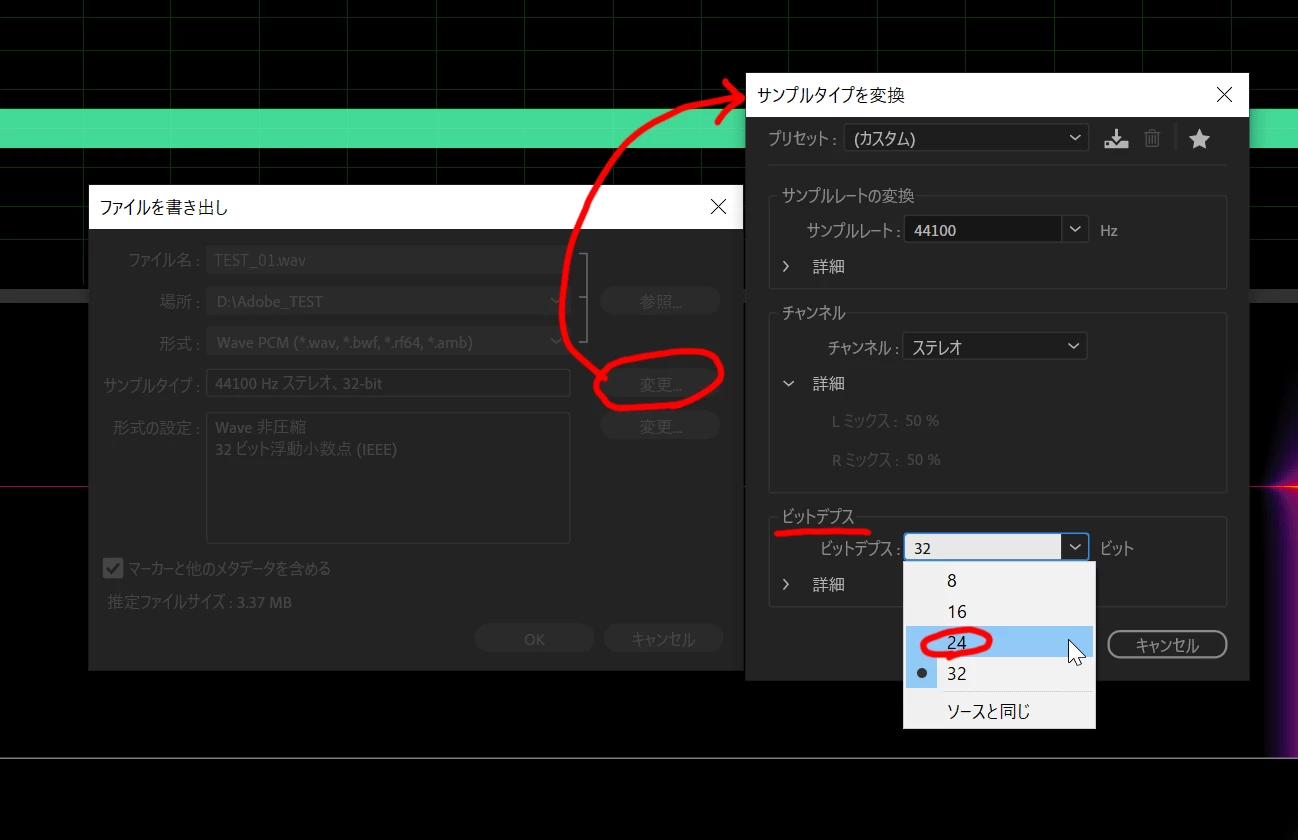The width and height of the screenshot is (1298, 840).
Task: Click 変更... next to サンプルタイプ
Action: click(x=660, y=385)
